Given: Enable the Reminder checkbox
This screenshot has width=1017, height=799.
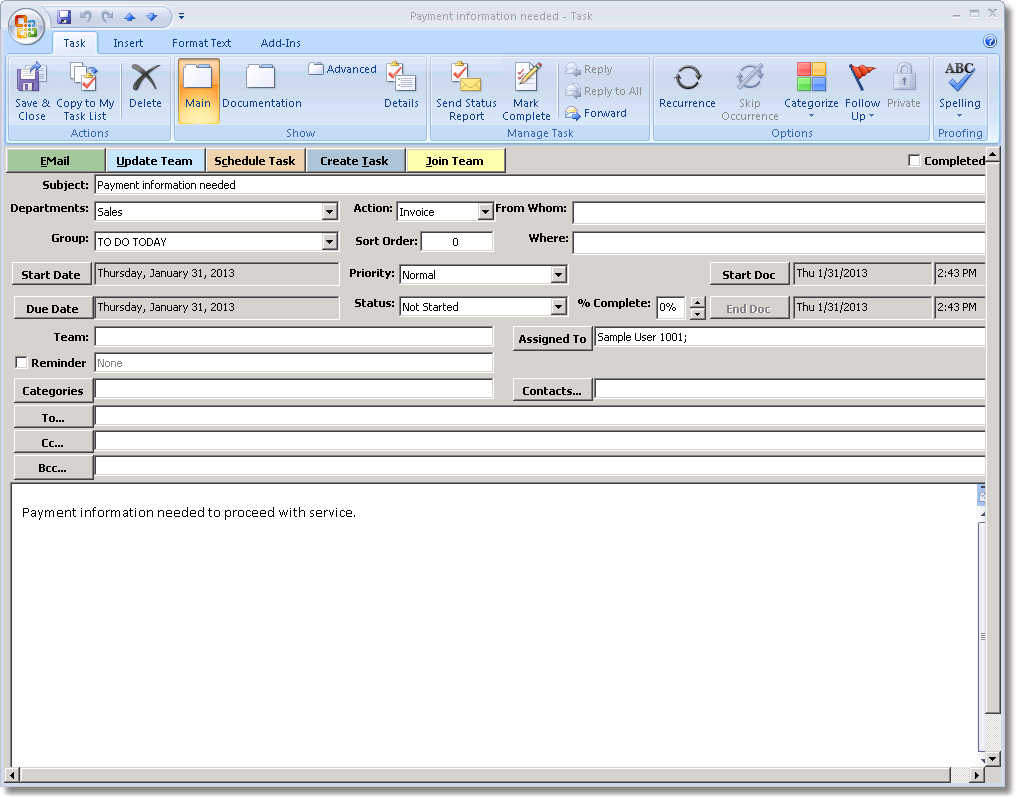Looking at the screenshot, I should (x=22, y=363).
